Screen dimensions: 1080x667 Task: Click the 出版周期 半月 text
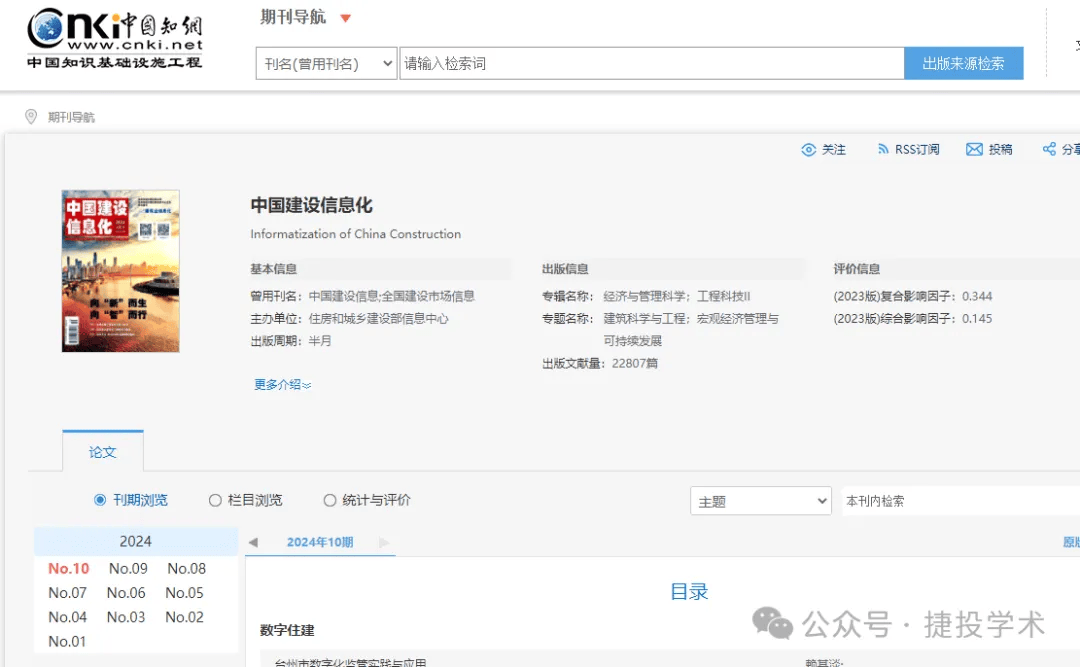coord(320,340)
